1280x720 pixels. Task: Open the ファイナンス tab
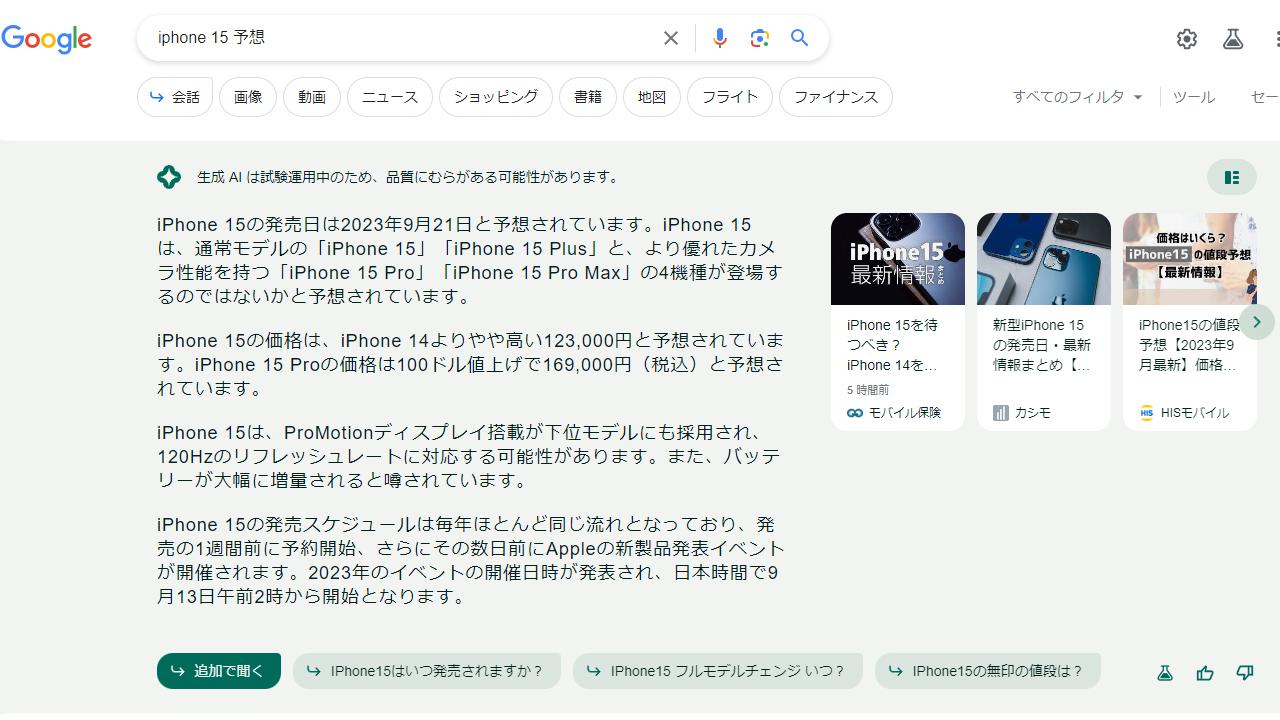pos(836,97)
